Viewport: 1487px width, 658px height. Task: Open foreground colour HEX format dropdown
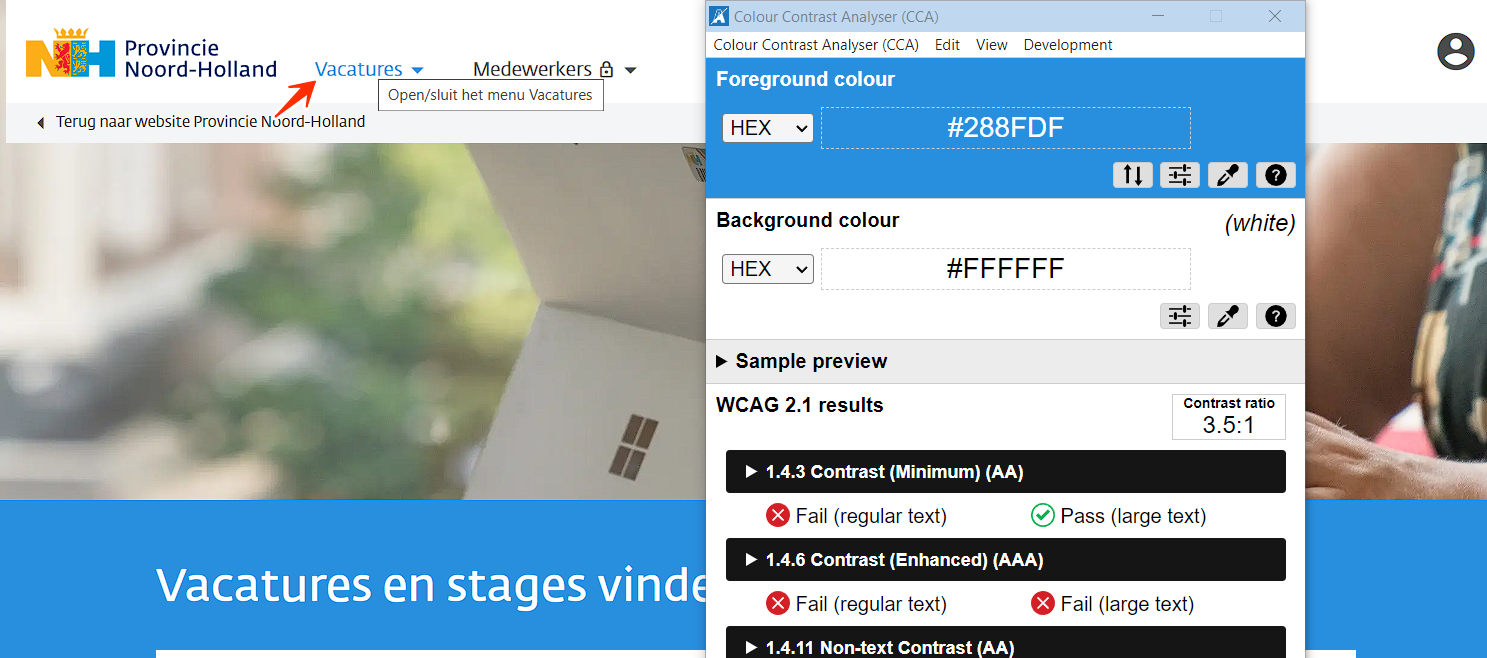pyautogui.click(x=768, y=128)
